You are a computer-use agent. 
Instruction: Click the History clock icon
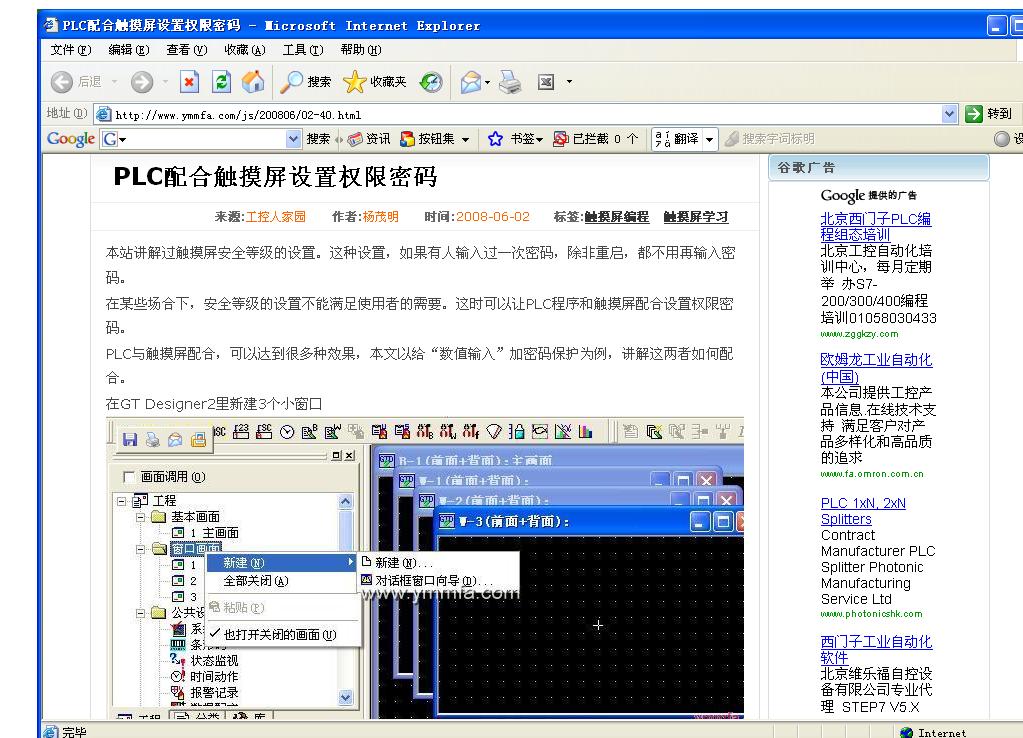tap(431, 82)
